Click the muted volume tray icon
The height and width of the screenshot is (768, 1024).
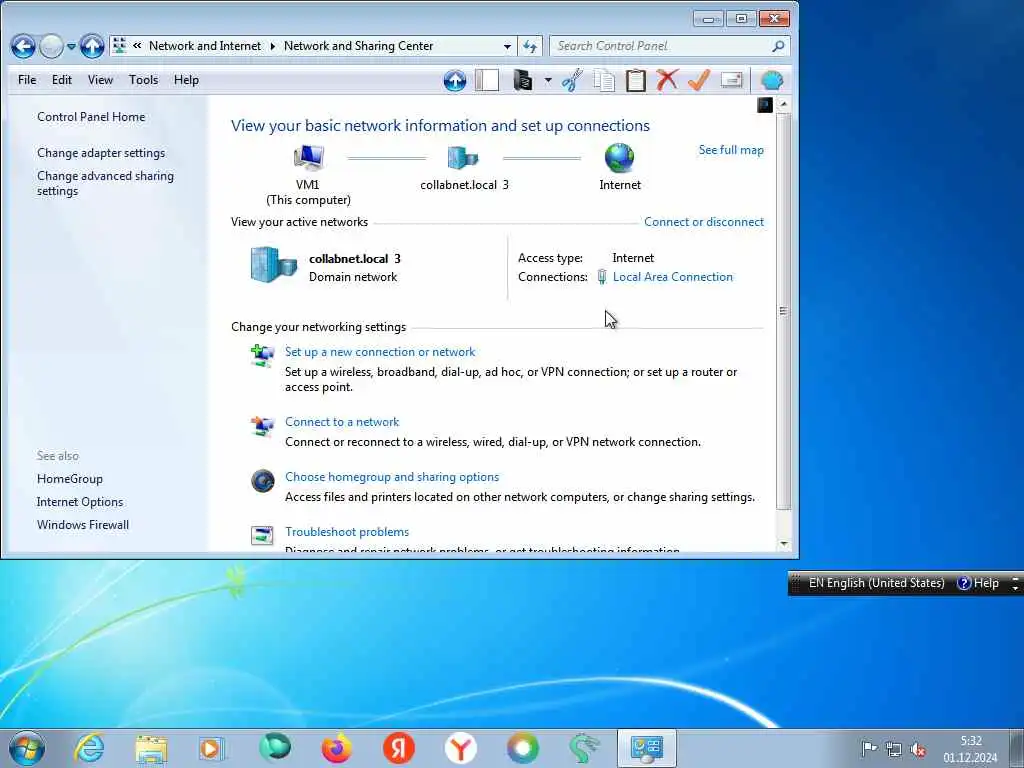pos(918,750)
